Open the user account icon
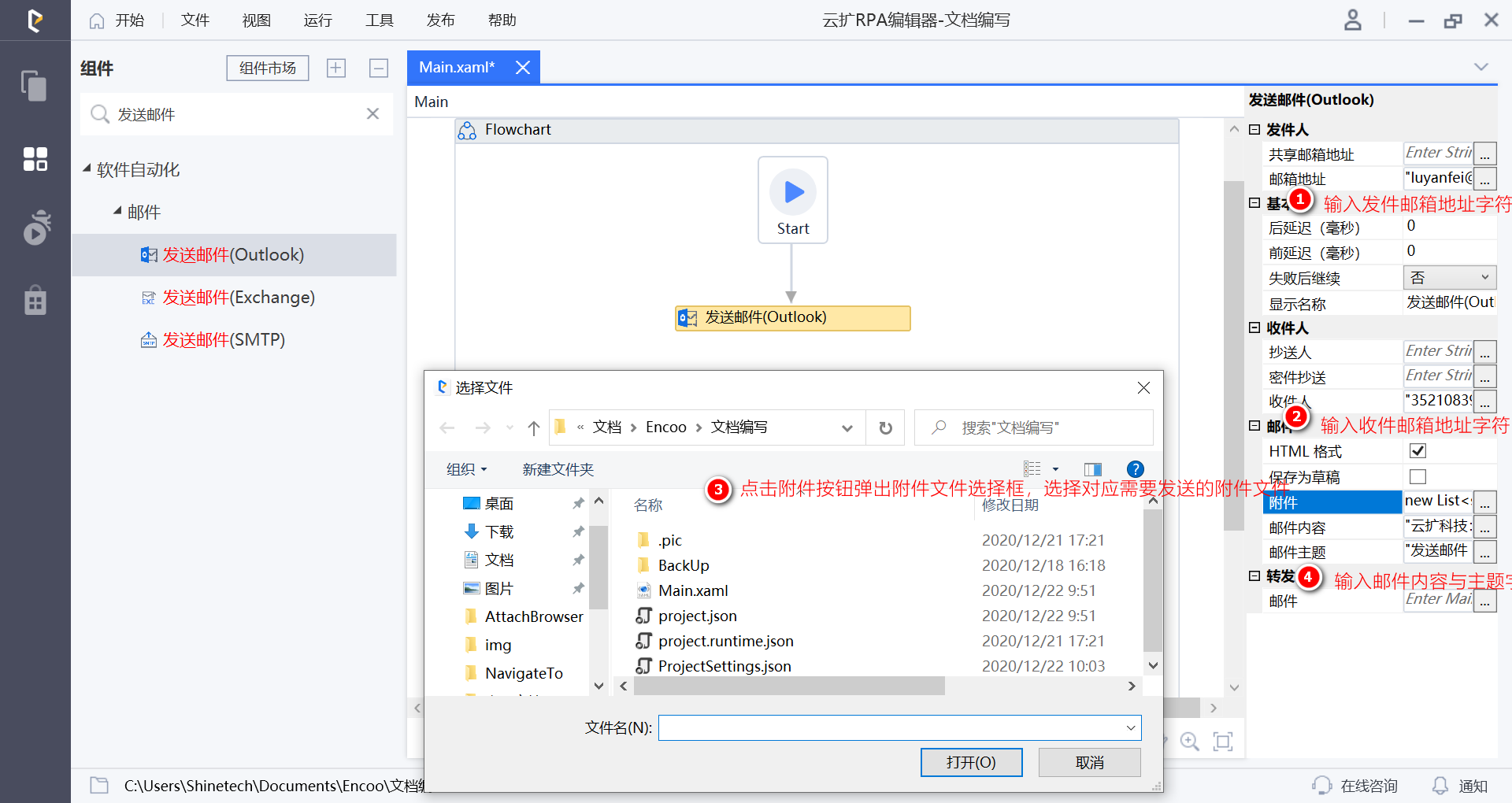The image size is (1512, 803). click(1352, 20)
